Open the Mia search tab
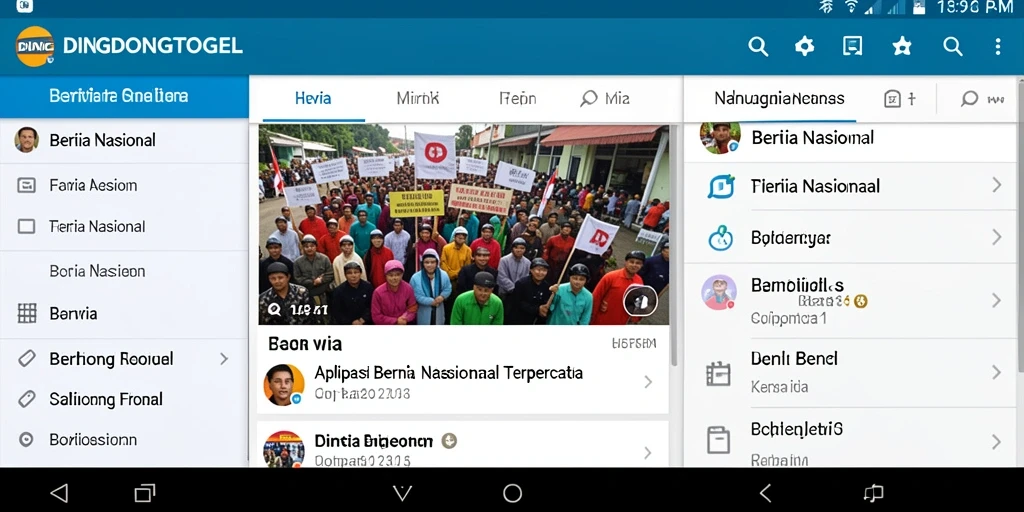 tap(605, 99)
